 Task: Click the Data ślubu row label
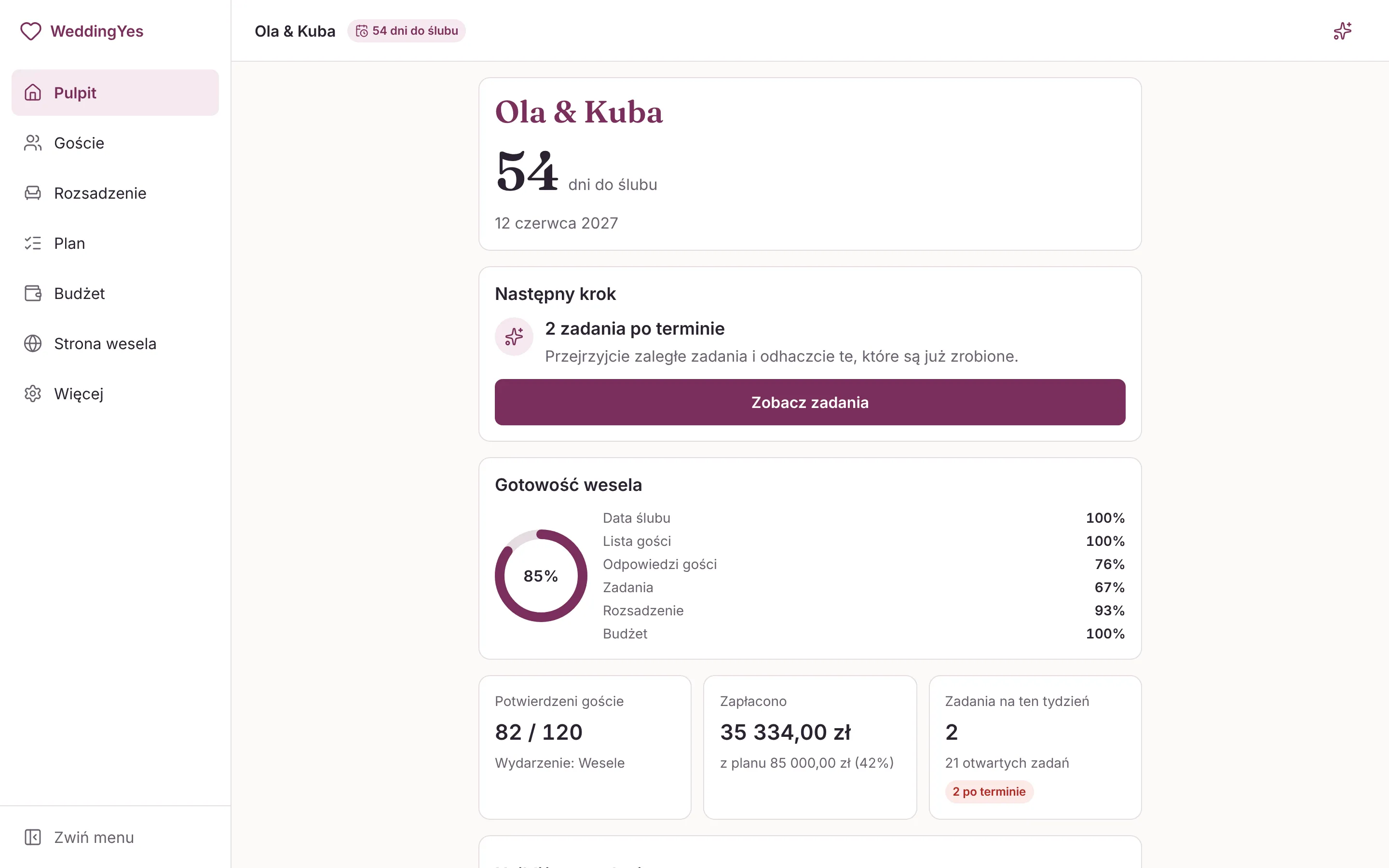coord(637,518)
